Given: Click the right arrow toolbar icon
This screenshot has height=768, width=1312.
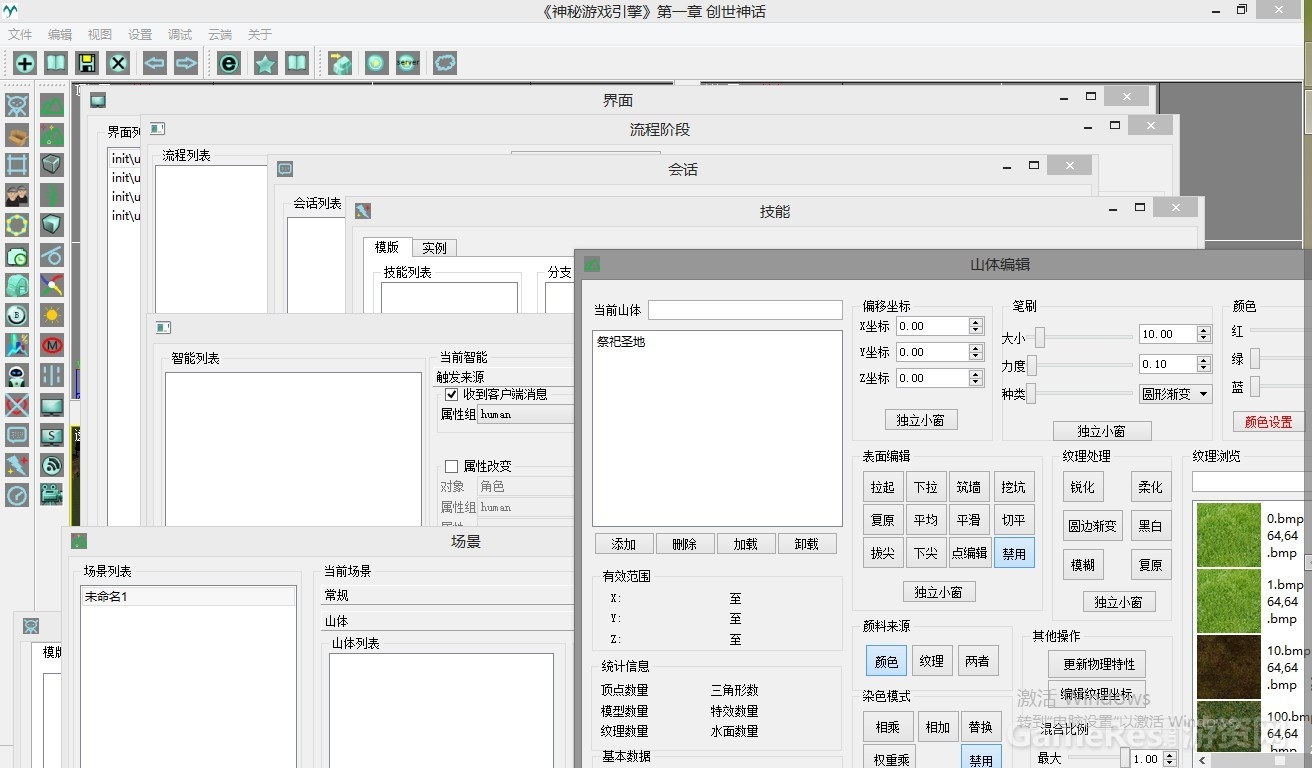Looking at the screenshot, I should pyautogui.click(x=186, y=63).
